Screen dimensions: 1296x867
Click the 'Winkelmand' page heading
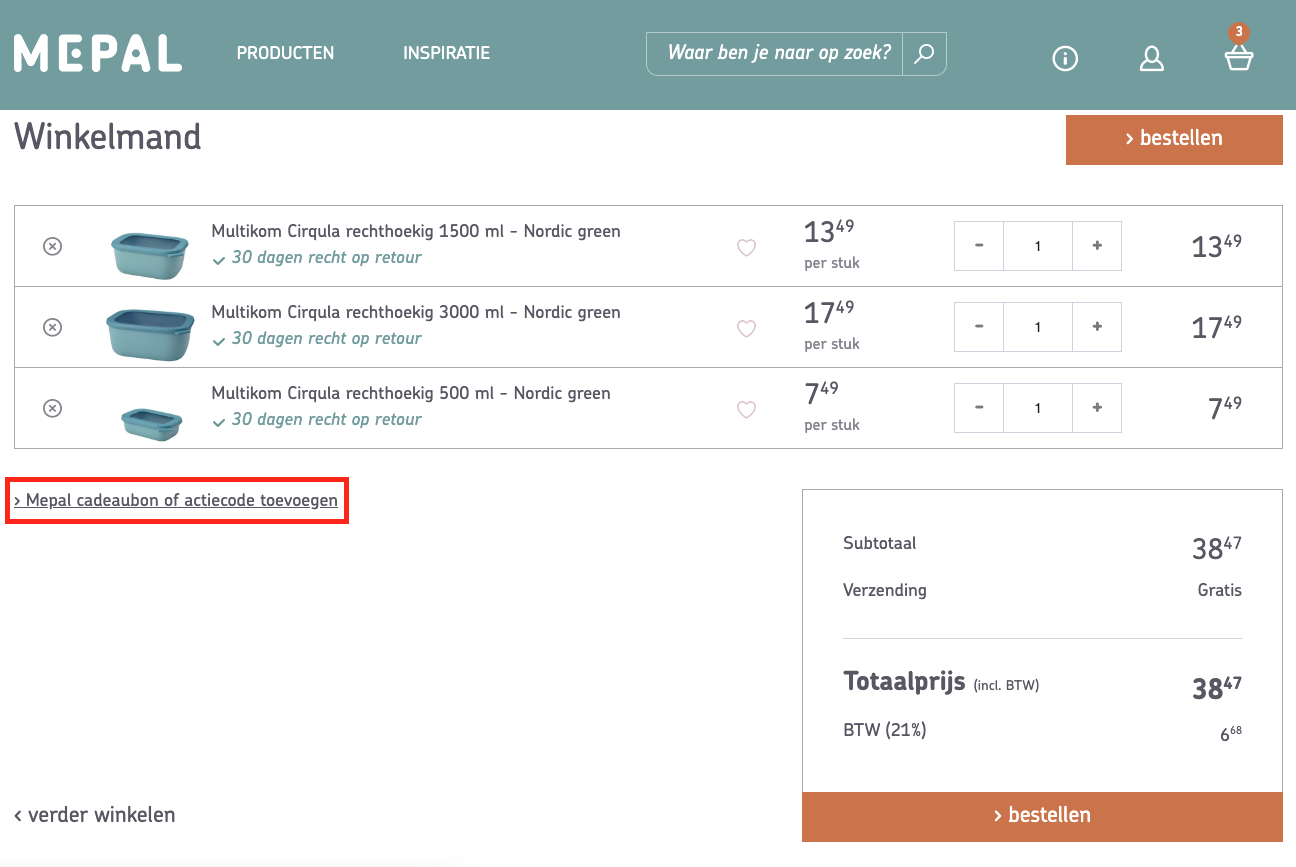pyautogui.click(x=108, y=137)
